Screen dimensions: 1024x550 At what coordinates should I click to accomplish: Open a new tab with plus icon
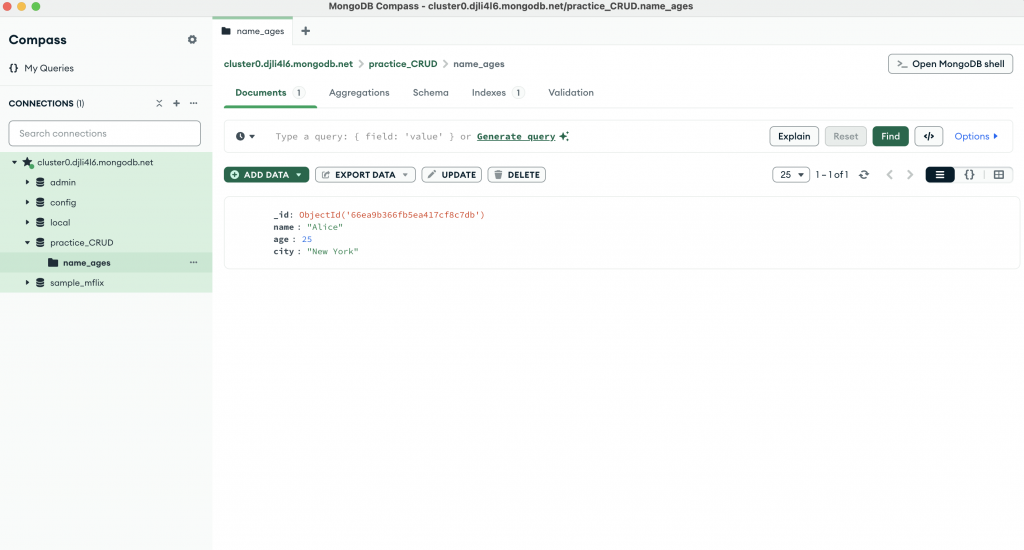[x=305, y=31]
